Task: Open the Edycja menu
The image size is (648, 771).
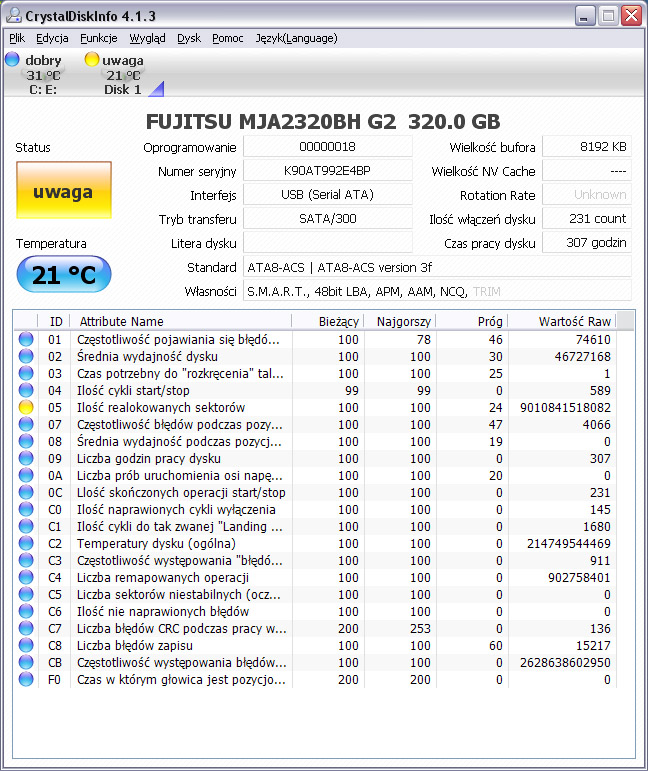Action: point(52,38)
